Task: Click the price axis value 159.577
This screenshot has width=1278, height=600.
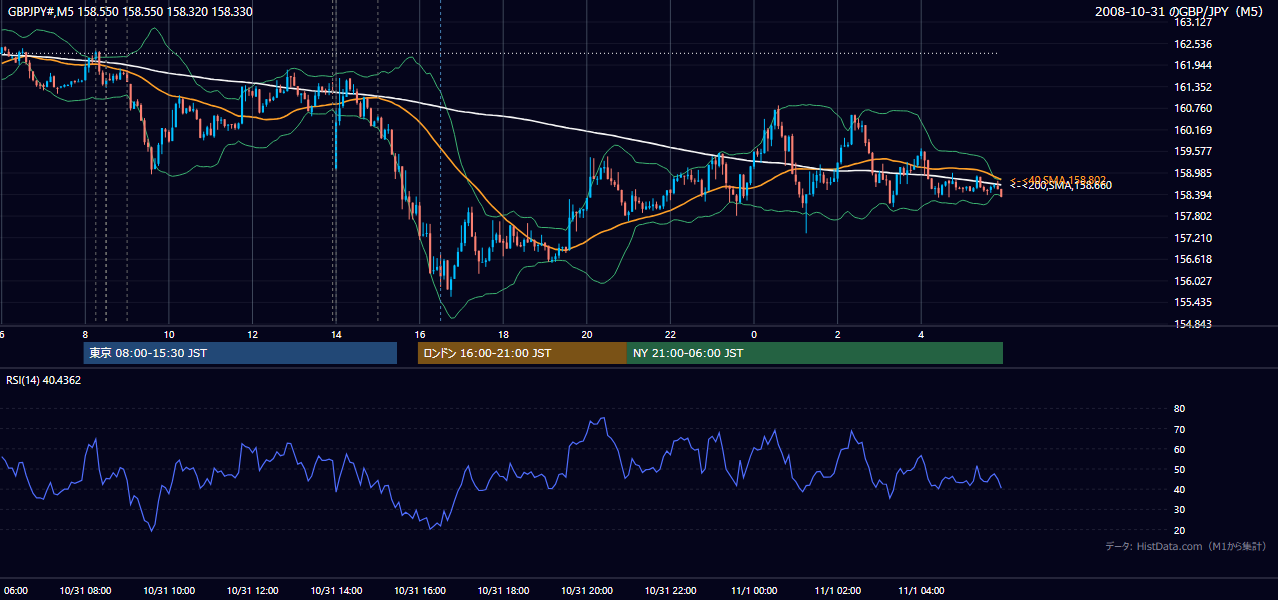Action: tap(1192, 152)
